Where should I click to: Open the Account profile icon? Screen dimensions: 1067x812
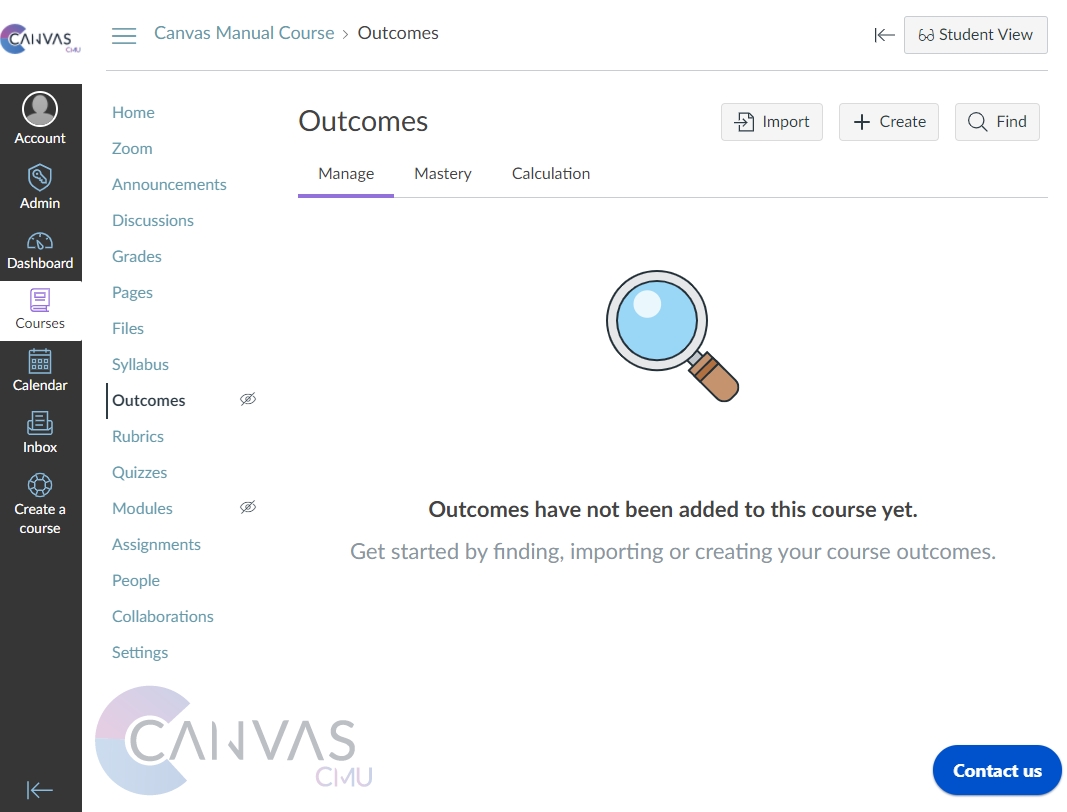click(40, 109)
